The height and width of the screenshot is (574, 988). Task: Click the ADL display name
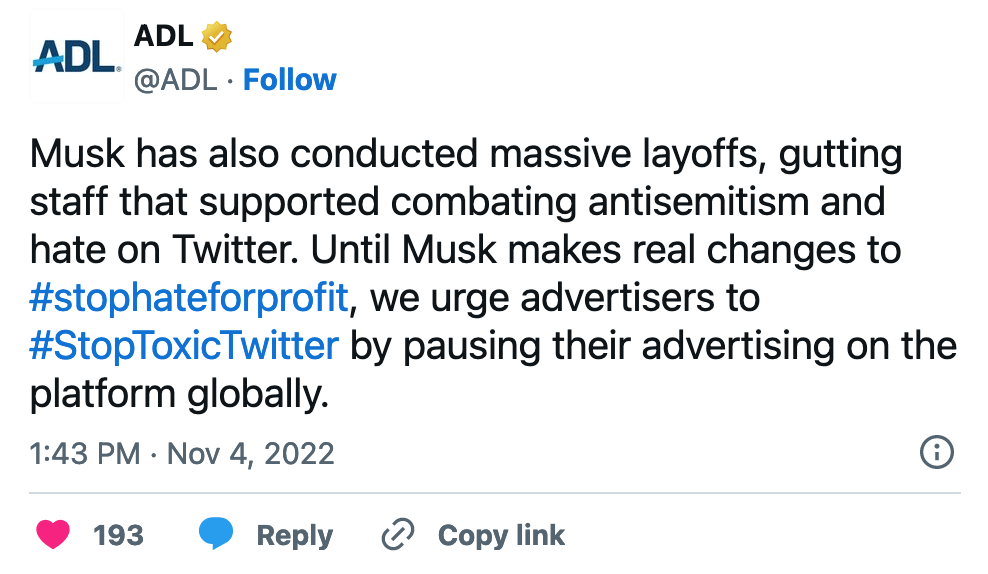(163, 36)
